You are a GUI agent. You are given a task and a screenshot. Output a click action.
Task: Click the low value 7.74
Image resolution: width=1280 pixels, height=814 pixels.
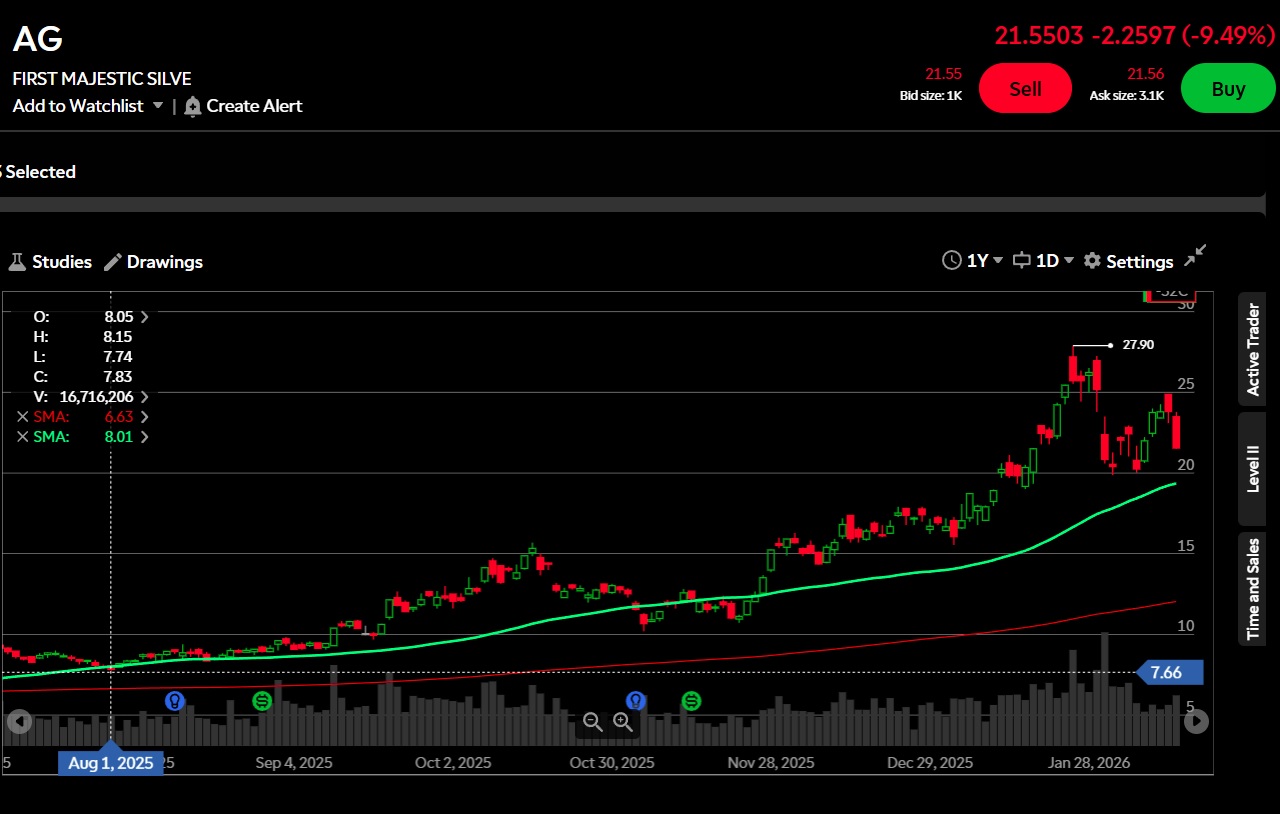click(118, 357)
